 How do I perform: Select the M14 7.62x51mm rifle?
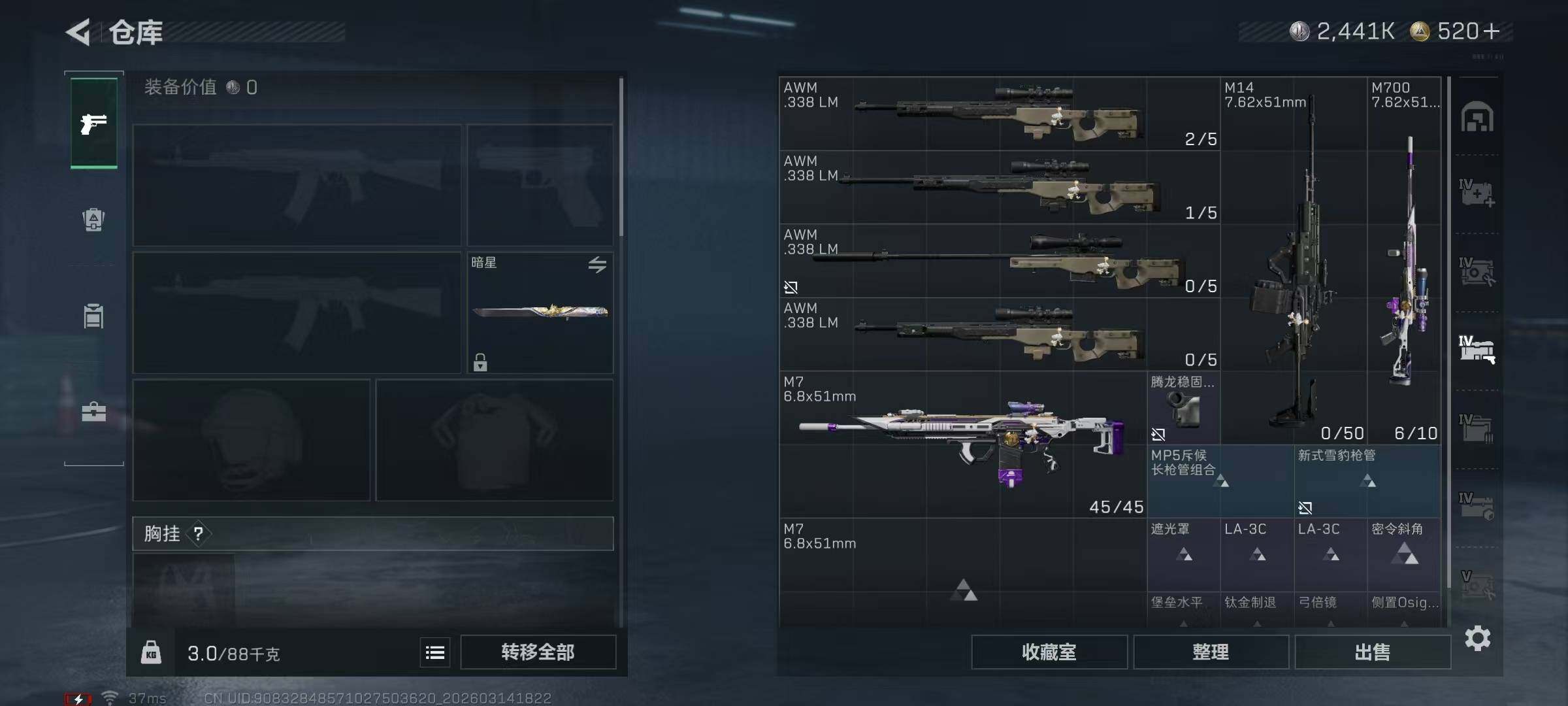[x=1294, y=261]
